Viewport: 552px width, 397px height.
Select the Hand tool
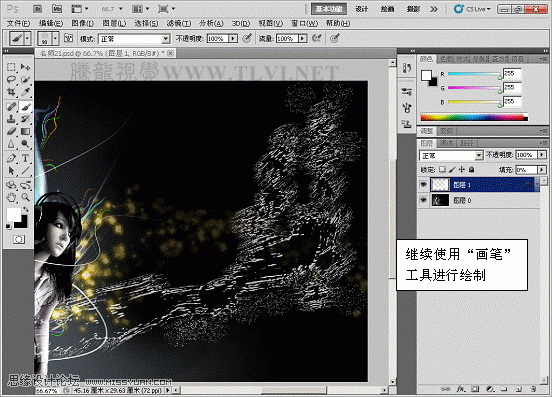[x=11, y=197]
